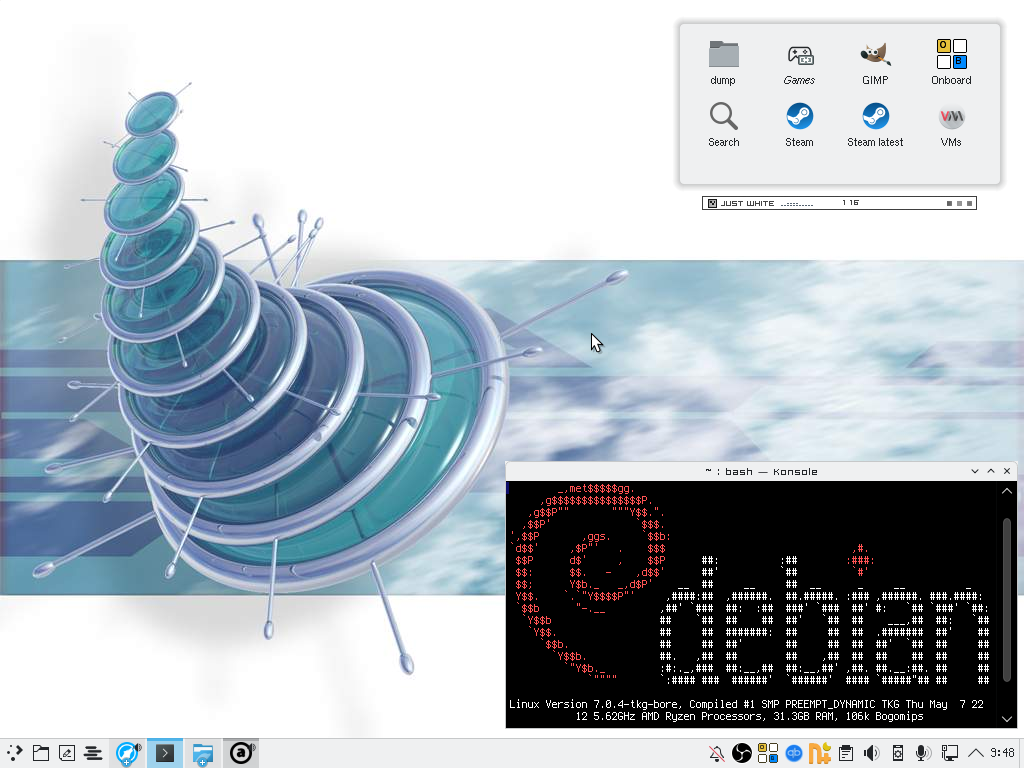The width and height of the screenshot is (1024, 768).
Task: Launch the Steam shortcut
Action: pos(799,125)
